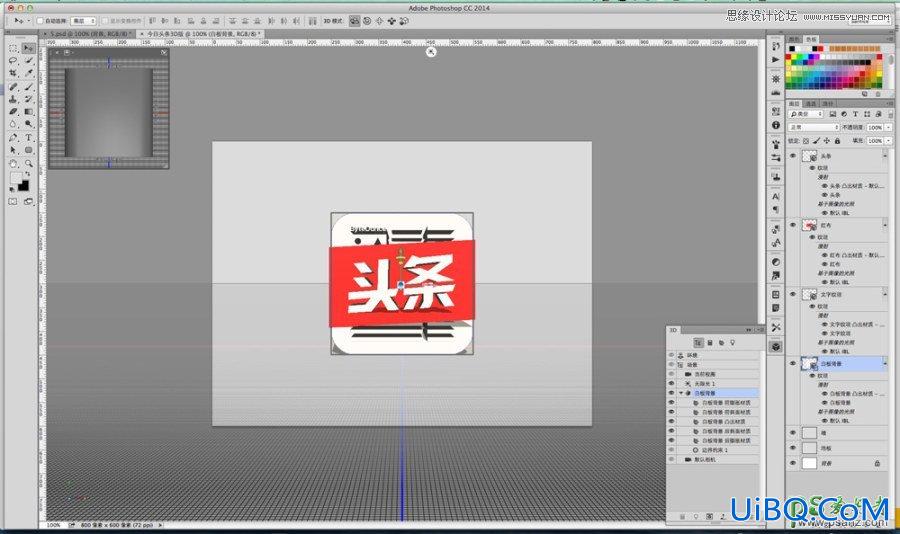Hide the 头条 layer

pos(793,156)
